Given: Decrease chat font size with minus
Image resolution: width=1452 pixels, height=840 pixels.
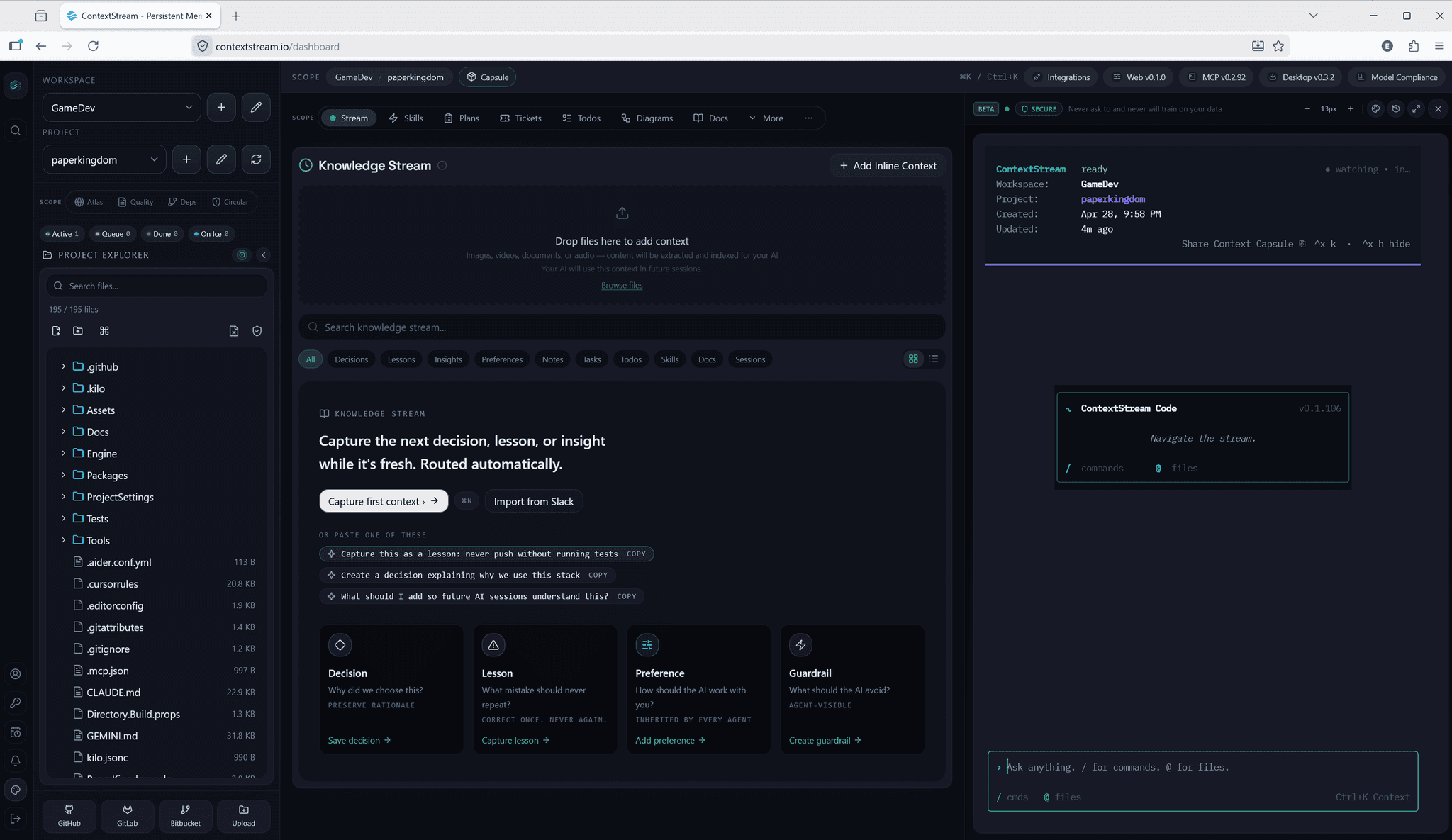Looking at the screenshot, I should tap(1307, 108).
